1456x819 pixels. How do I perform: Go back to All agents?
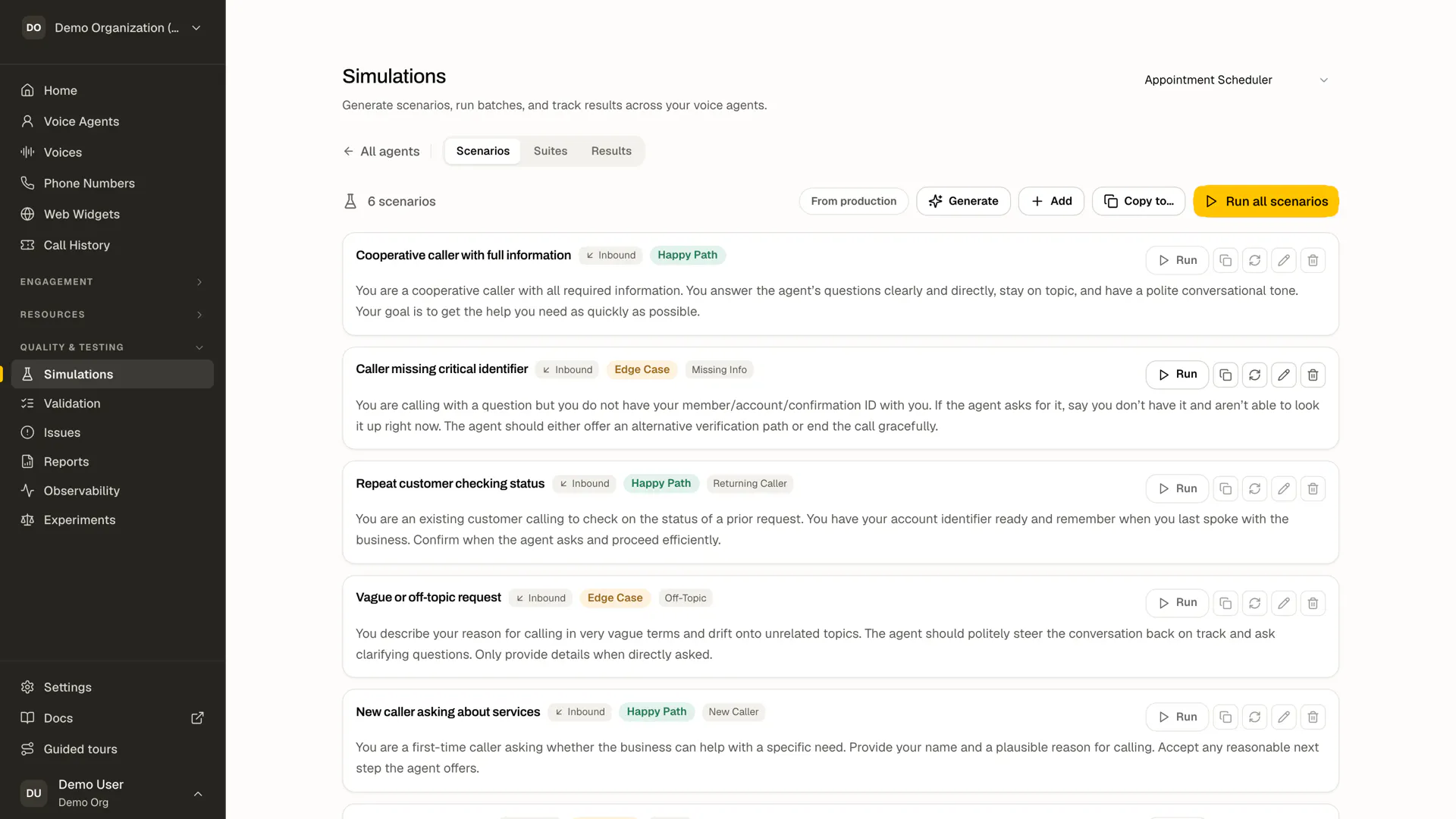point(381,151)
